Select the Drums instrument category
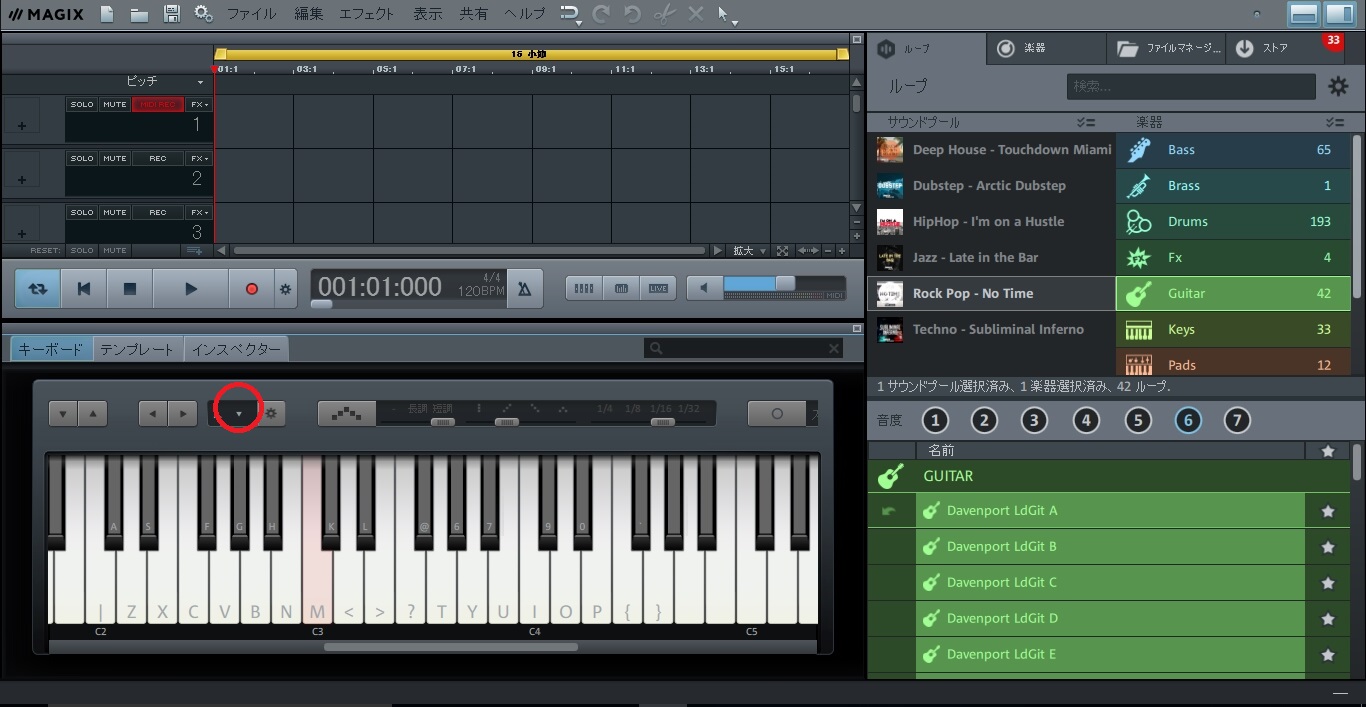The image size is (1366, 707). click(x=1233, y=222)
